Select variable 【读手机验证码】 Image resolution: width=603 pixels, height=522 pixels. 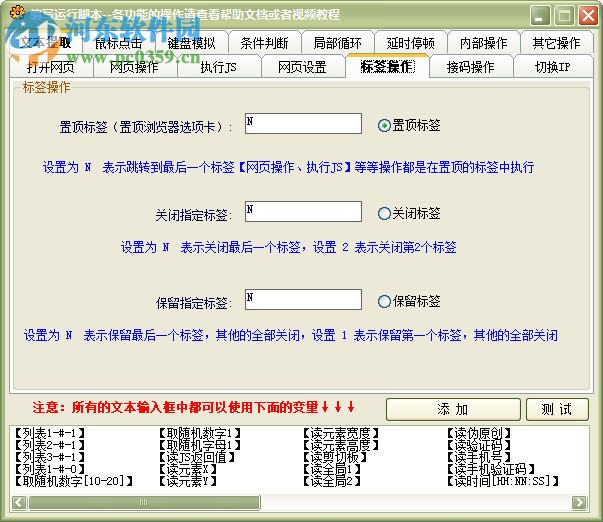tap(491, 469)
